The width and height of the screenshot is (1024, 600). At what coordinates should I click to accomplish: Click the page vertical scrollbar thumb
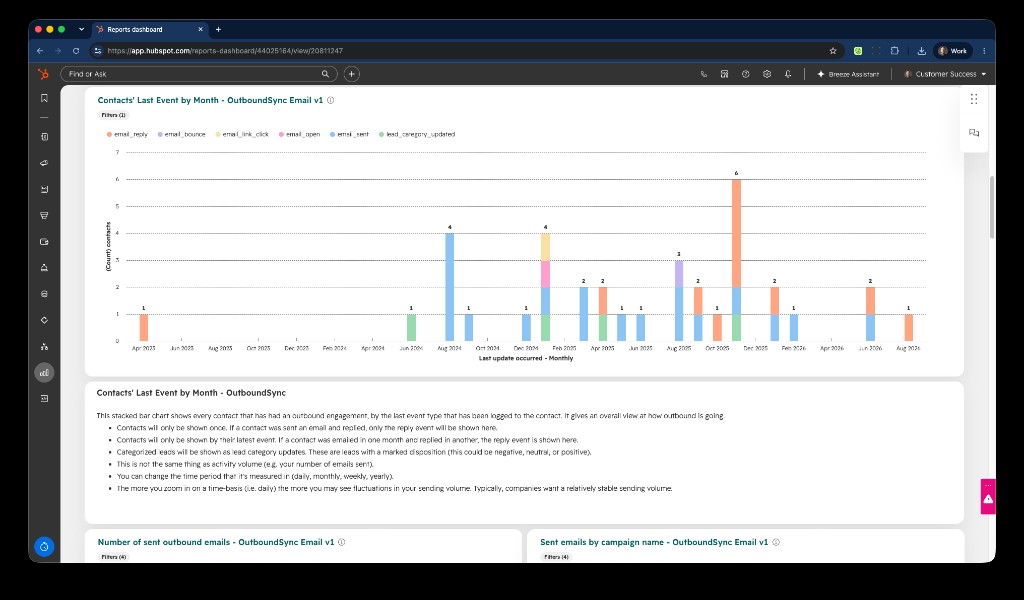991,208
